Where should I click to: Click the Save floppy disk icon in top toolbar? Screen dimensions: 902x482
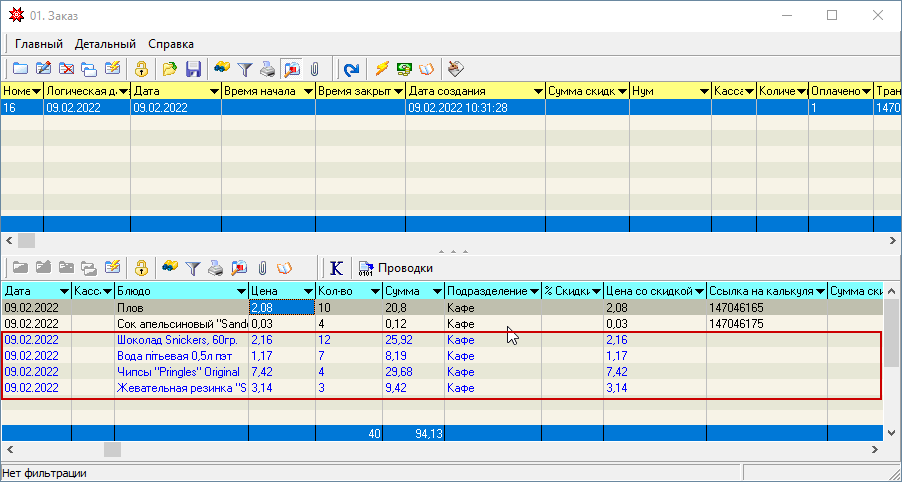point(194,69)
